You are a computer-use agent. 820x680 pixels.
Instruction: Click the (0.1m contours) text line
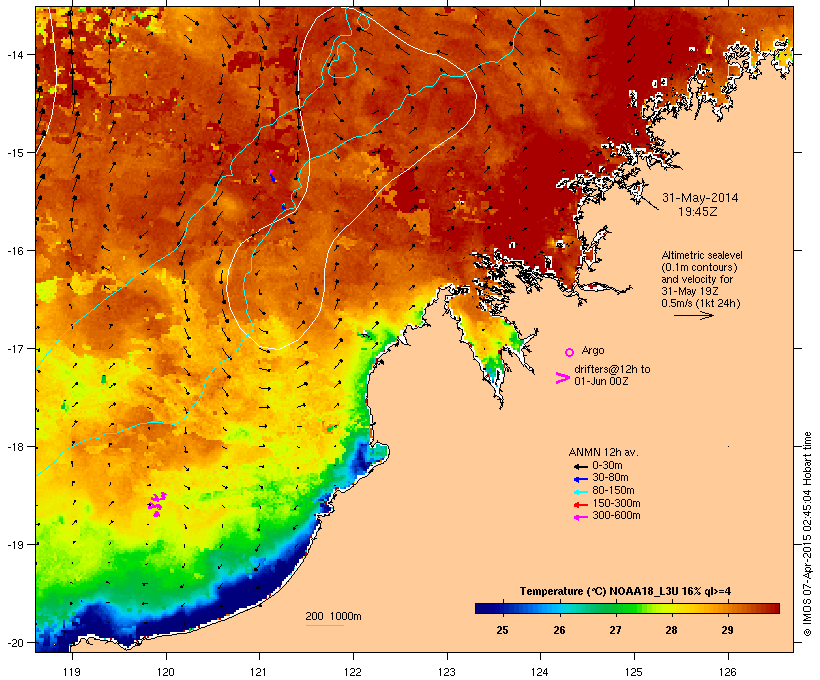coord(699,267)
